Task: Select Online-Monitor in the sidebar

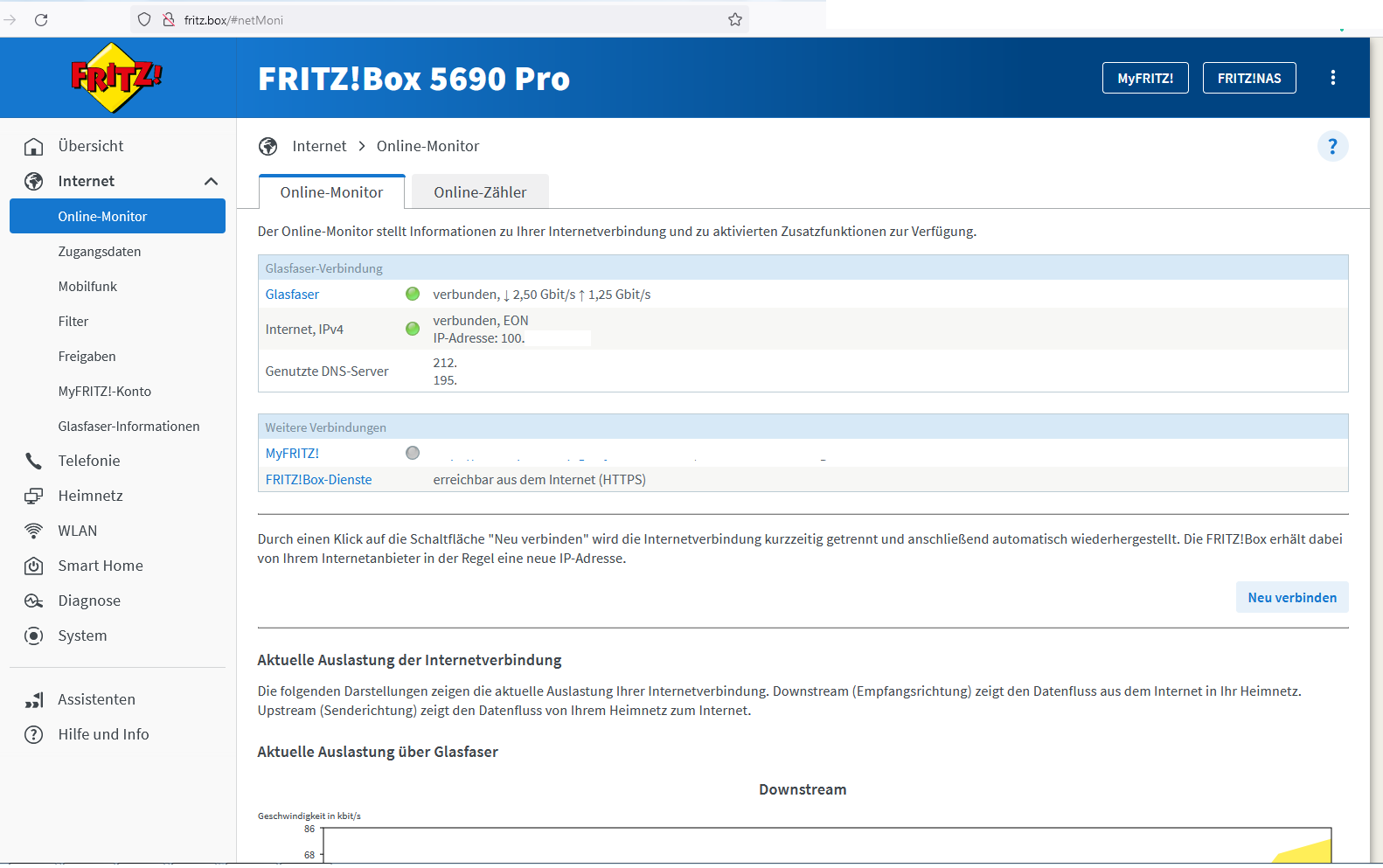Action: [117, 216]
